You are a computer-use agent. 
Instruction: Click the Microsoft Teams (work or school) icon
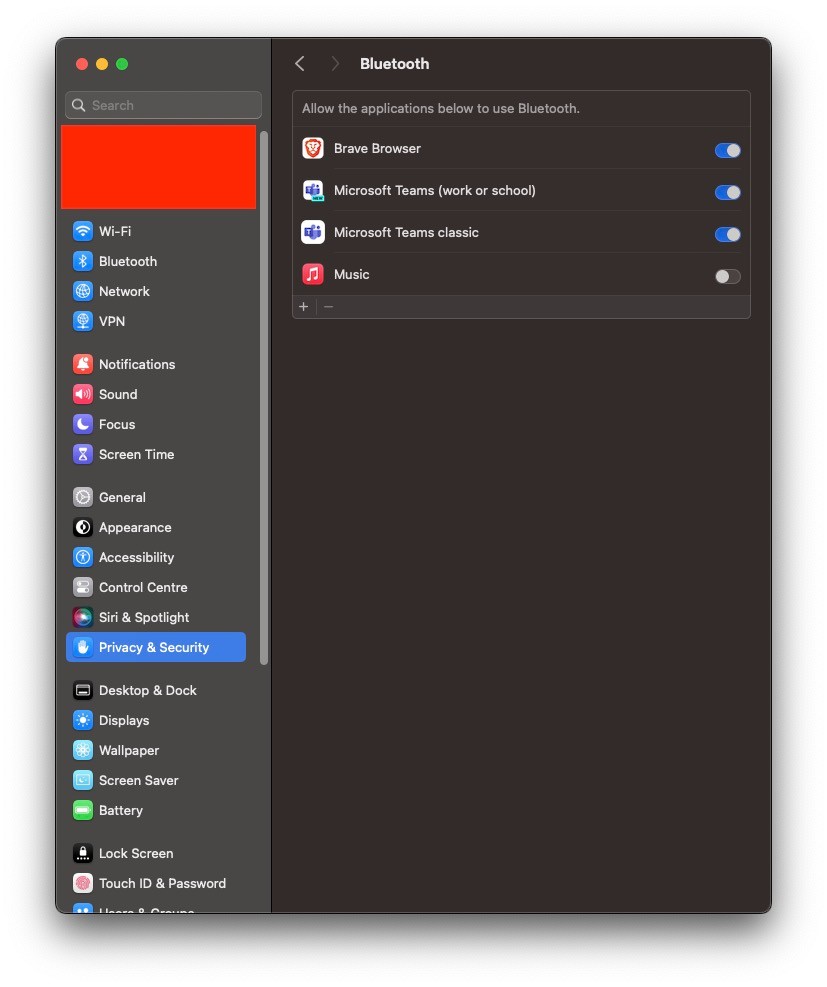[313, 191]
